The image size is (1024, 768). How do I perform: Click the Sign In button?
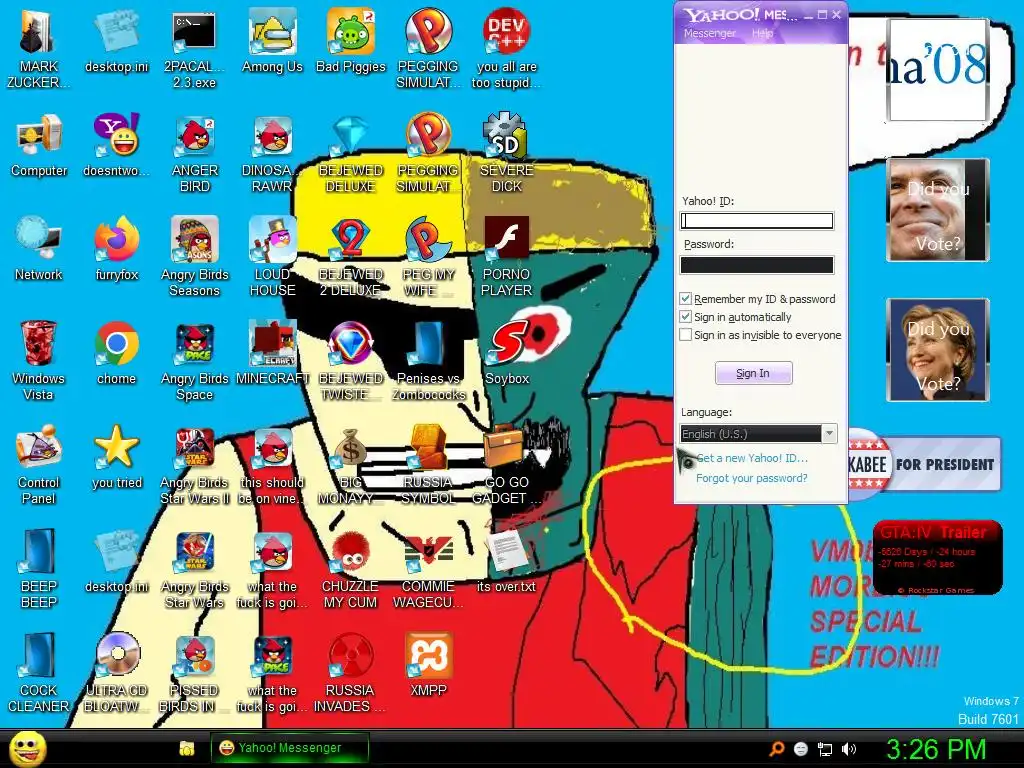tap(754, 373)
